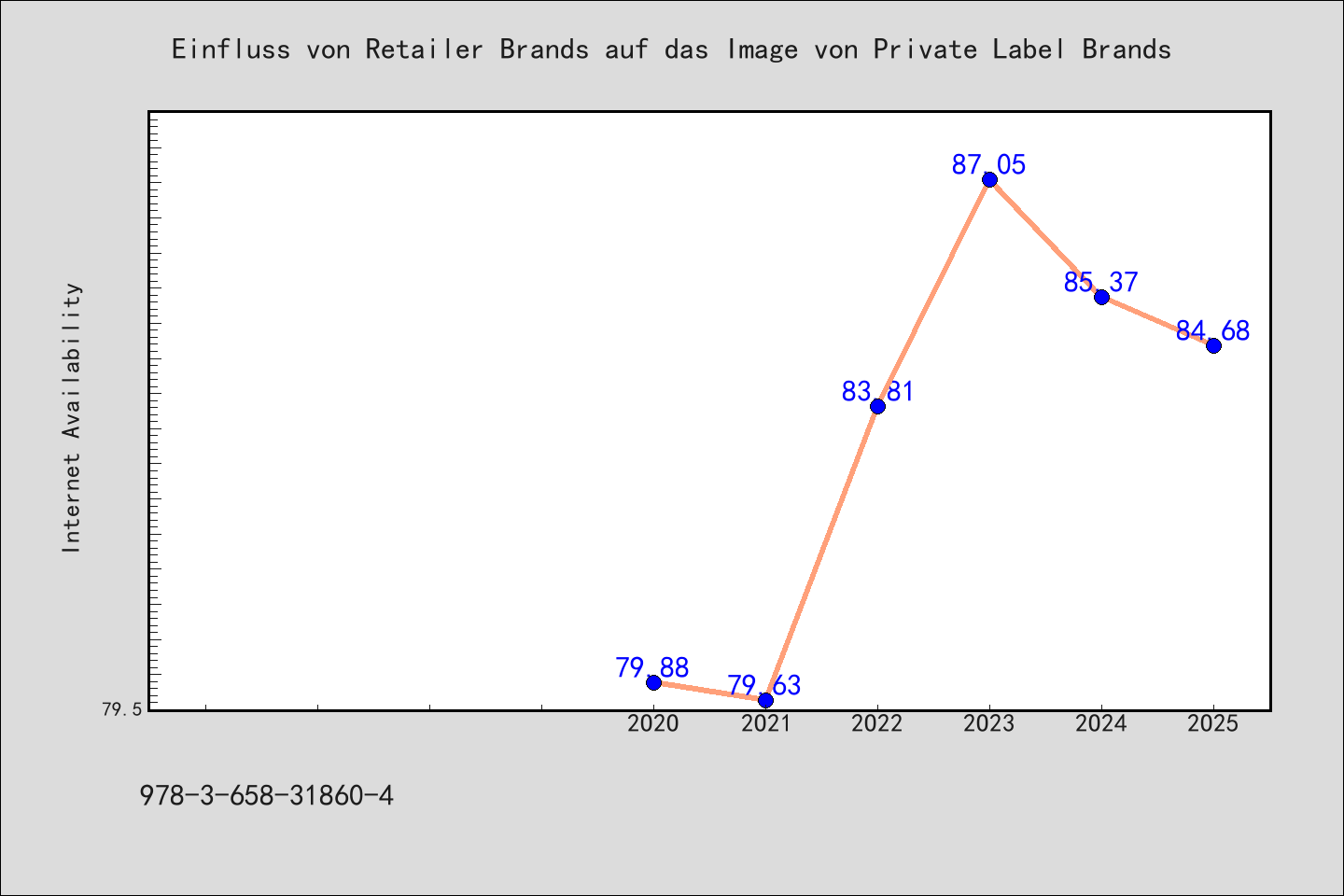Click the y-axis tick label 79.5
The width and height of the screenshot is (1344, 896).
tap(121, 709)
